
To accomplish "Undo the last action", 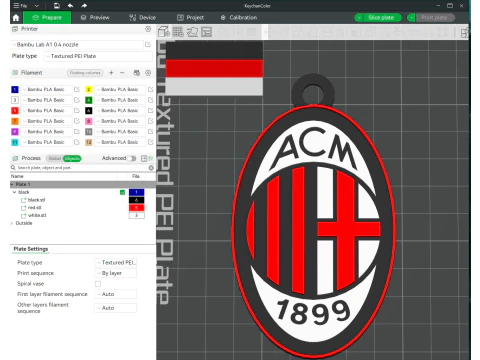I will (70, 6).
